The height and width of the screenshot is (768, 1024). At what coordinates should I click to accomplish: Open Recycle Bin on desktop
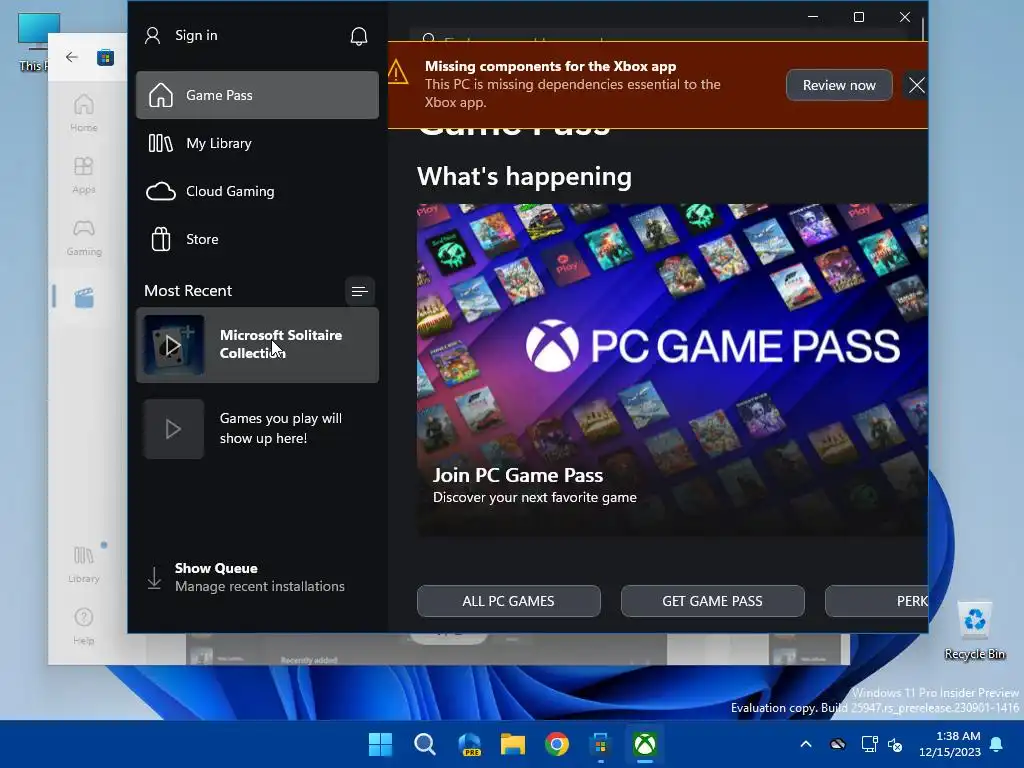point(975,630)
